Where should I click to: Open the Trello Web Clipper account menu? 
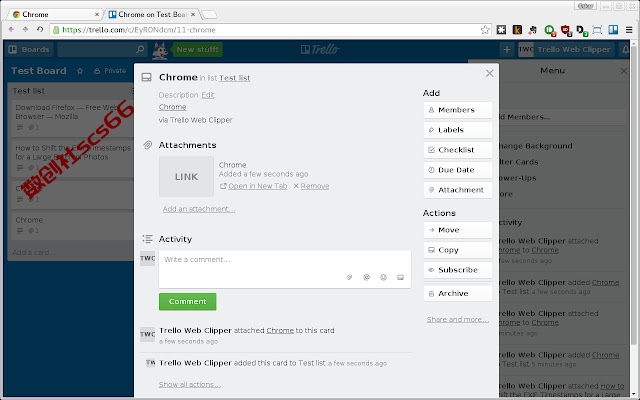point(566,49)
